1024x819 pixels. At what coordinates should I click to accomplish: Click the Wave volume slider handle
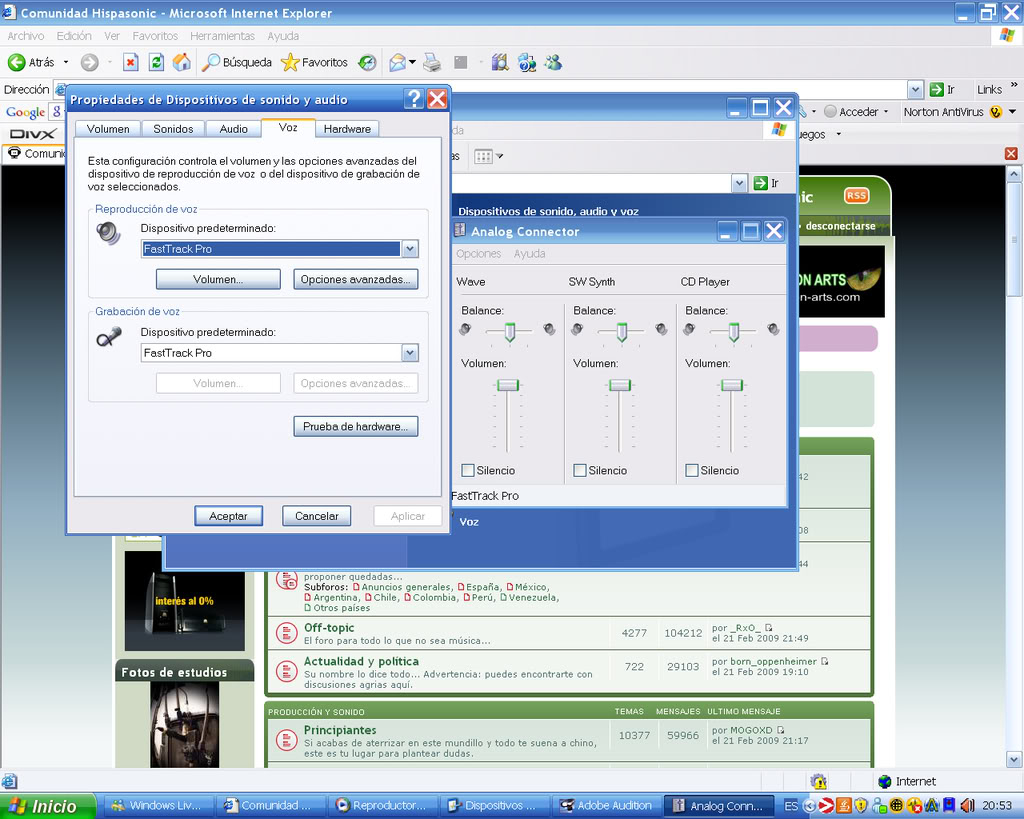tap(509, 385)
